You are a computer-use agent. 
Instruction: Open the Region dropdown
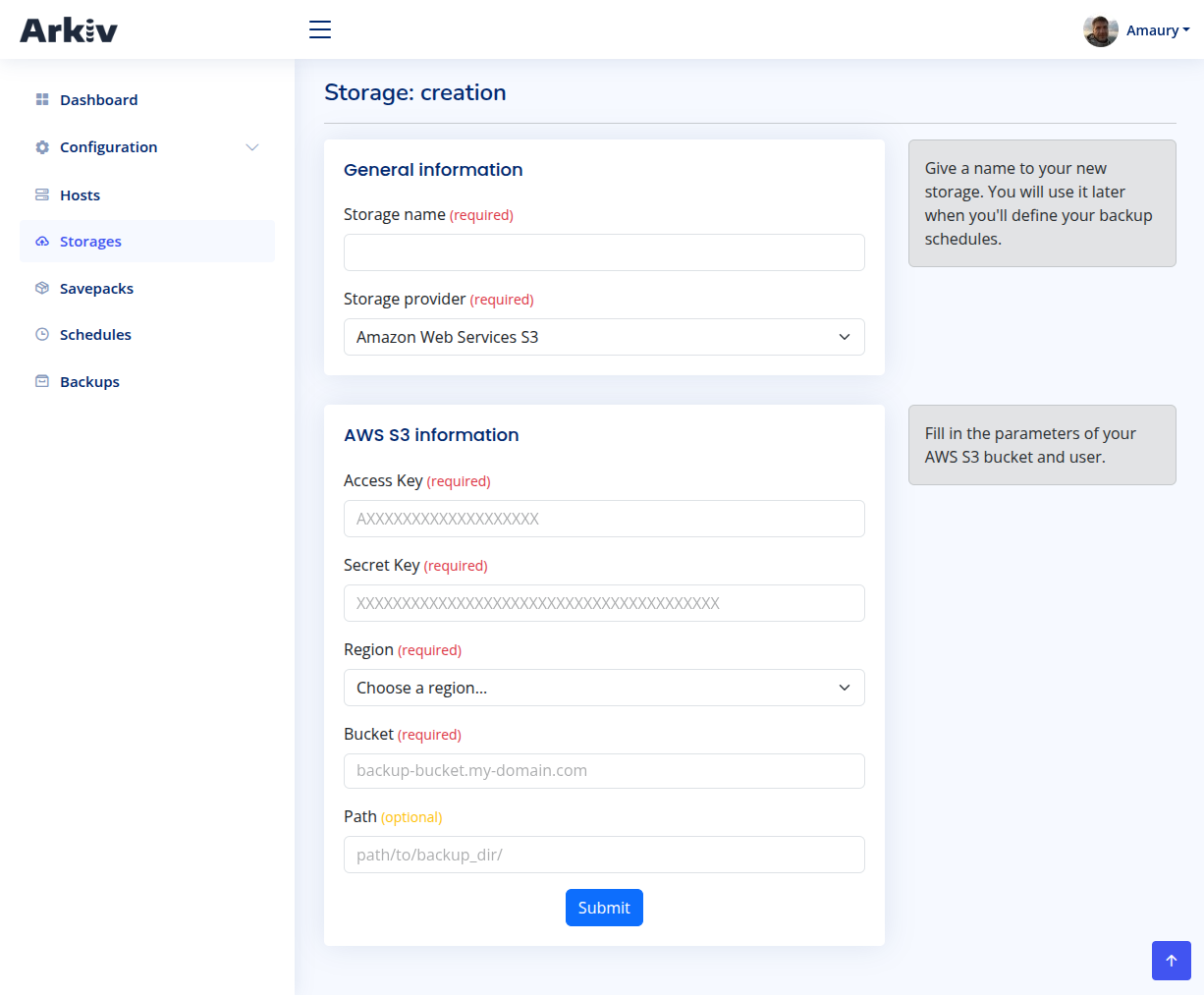click(604, 688)
